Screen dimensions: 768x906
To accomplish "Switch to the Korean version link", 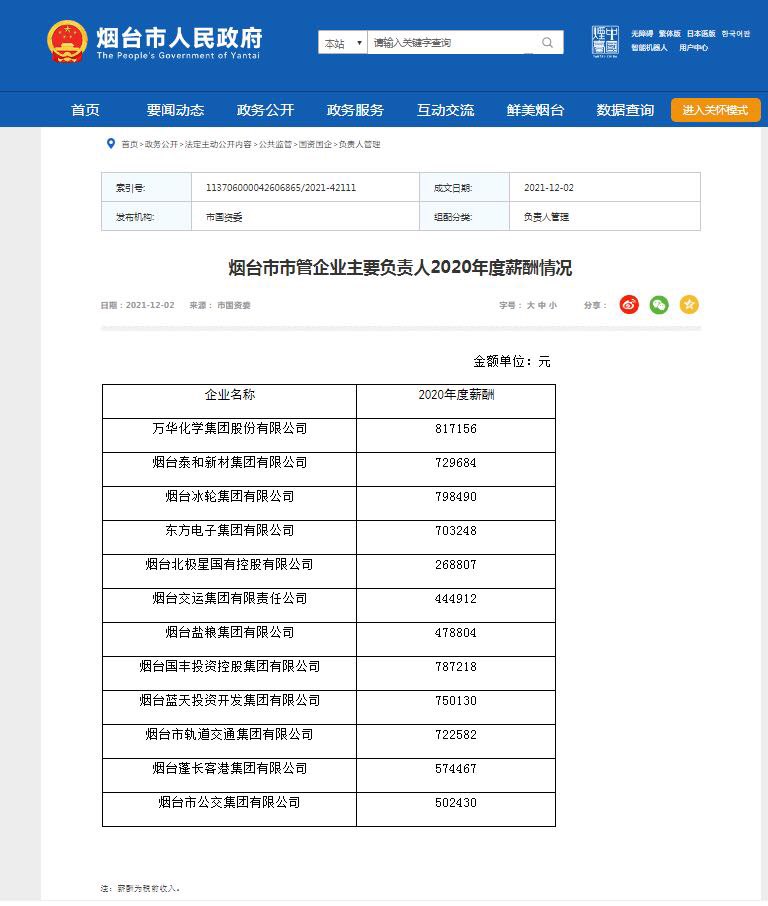I will (x=736, y=34).
